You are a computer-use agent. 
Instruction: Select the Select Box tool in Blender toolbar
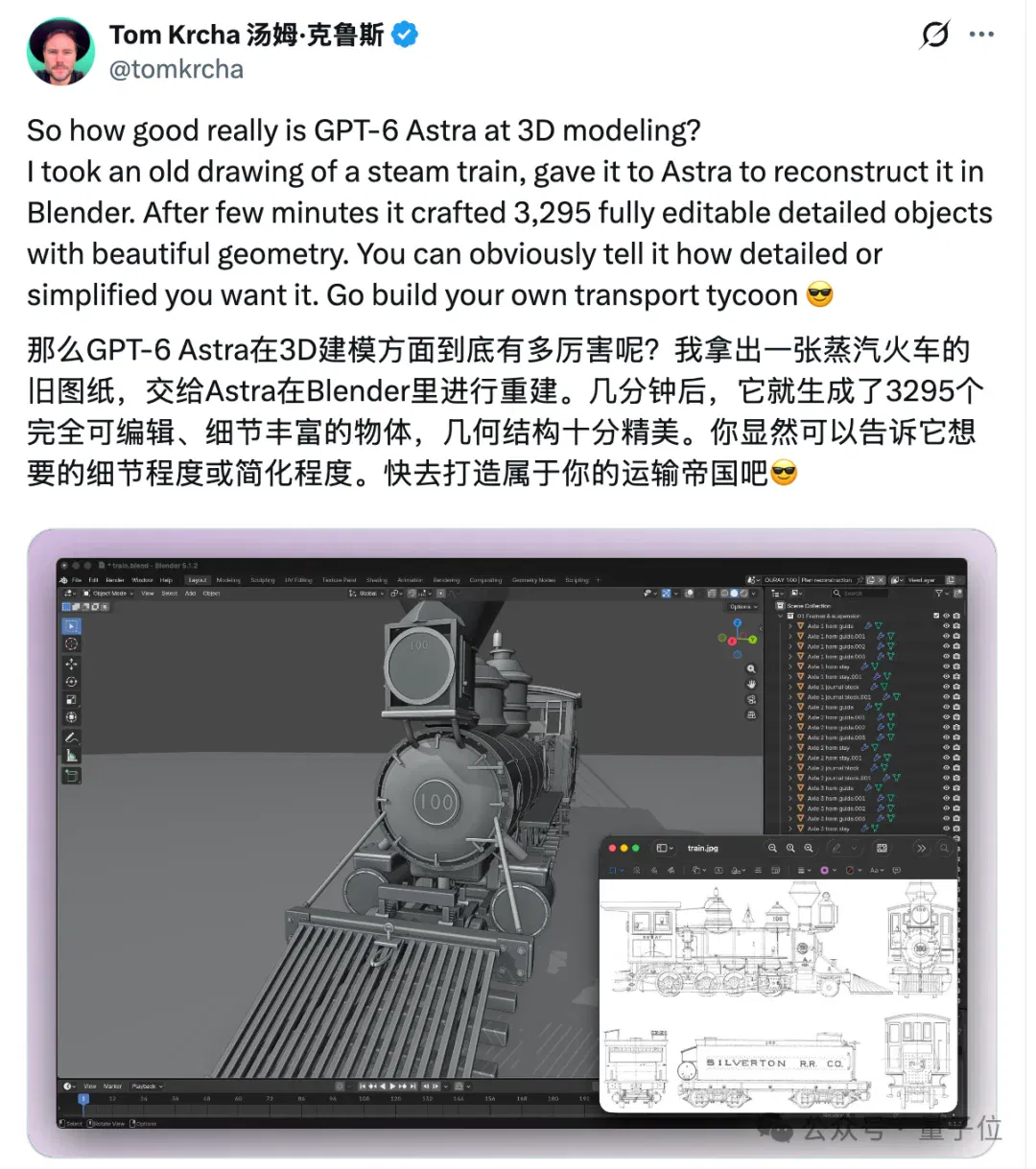(x=71, y=626)
